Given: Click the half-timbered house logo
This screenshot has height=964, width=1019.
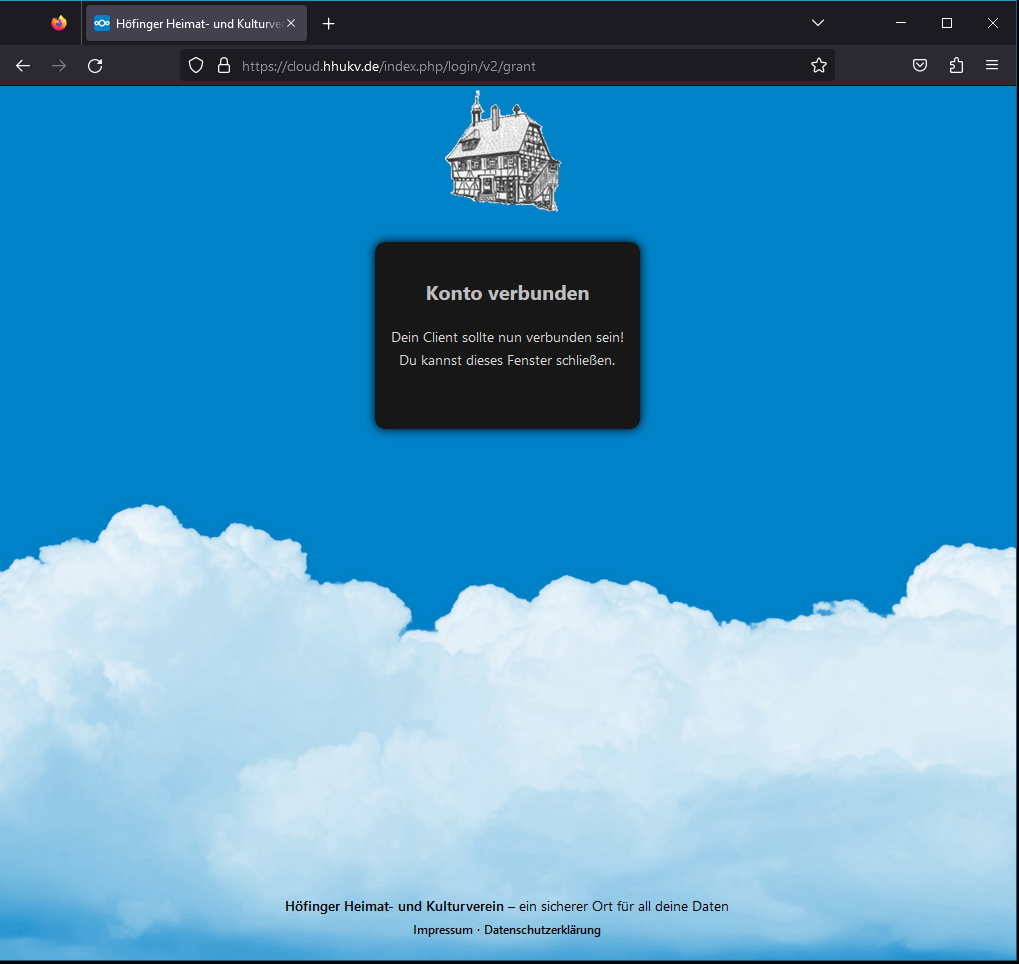Looking at the screenshot, I should tap(502, 151).
